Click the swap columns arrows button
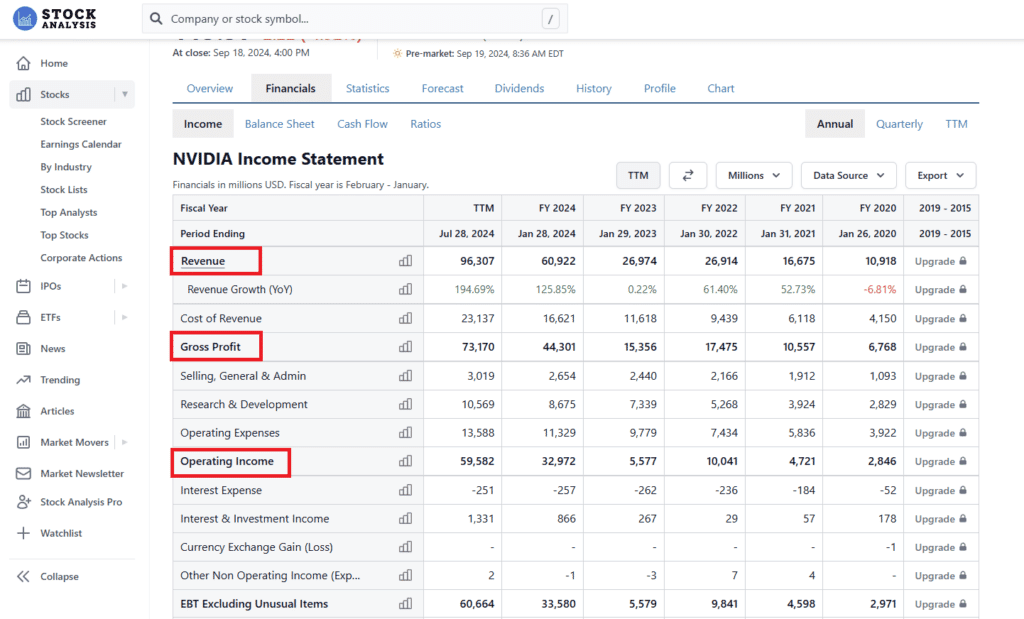This screenshot has width=1024, height=619. (x=688, y=175)
